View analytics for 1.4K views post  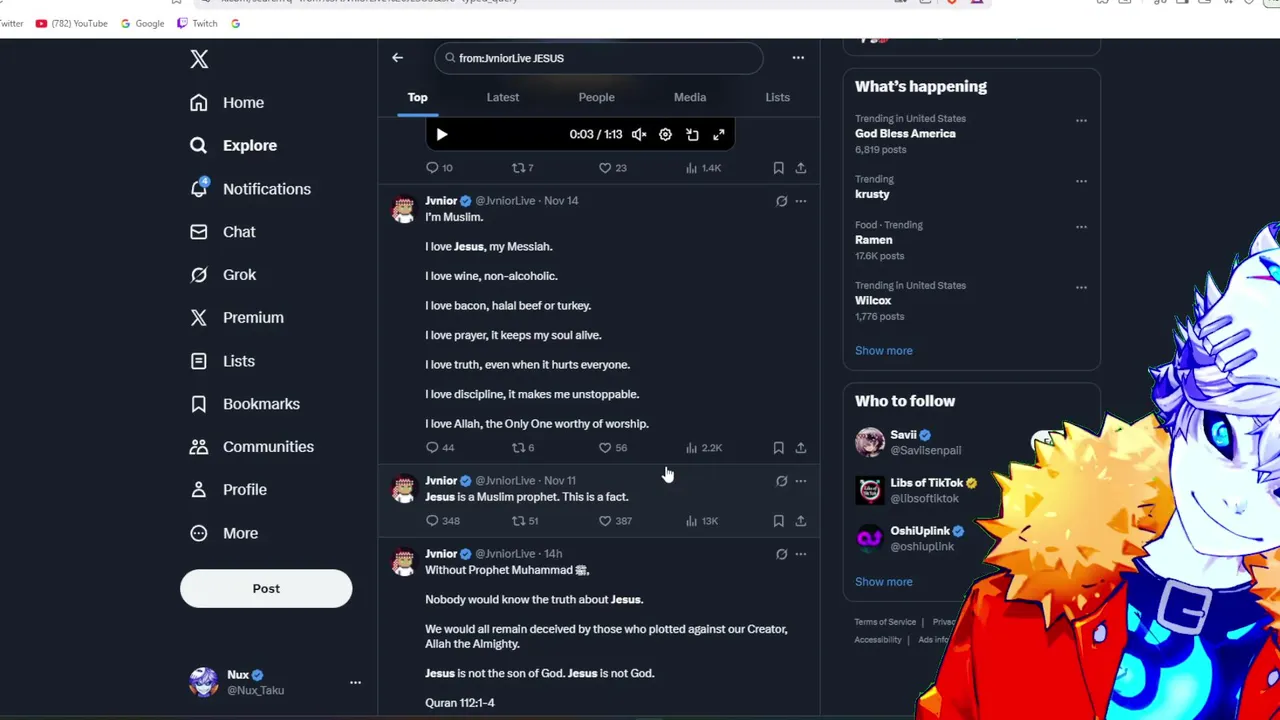pyautogui.click(x=703, y=168)
